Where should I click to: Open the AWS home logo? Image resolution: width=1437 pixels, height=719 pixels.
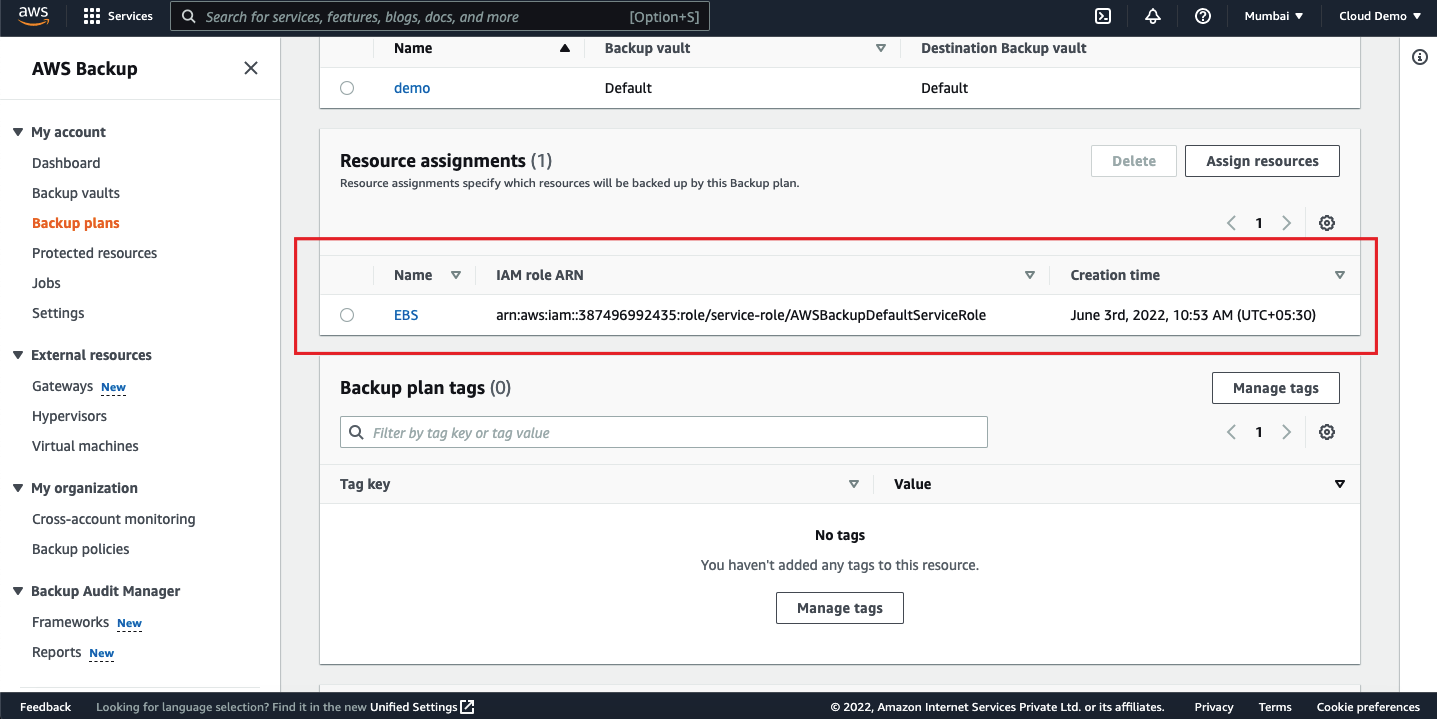coord(33,16)
